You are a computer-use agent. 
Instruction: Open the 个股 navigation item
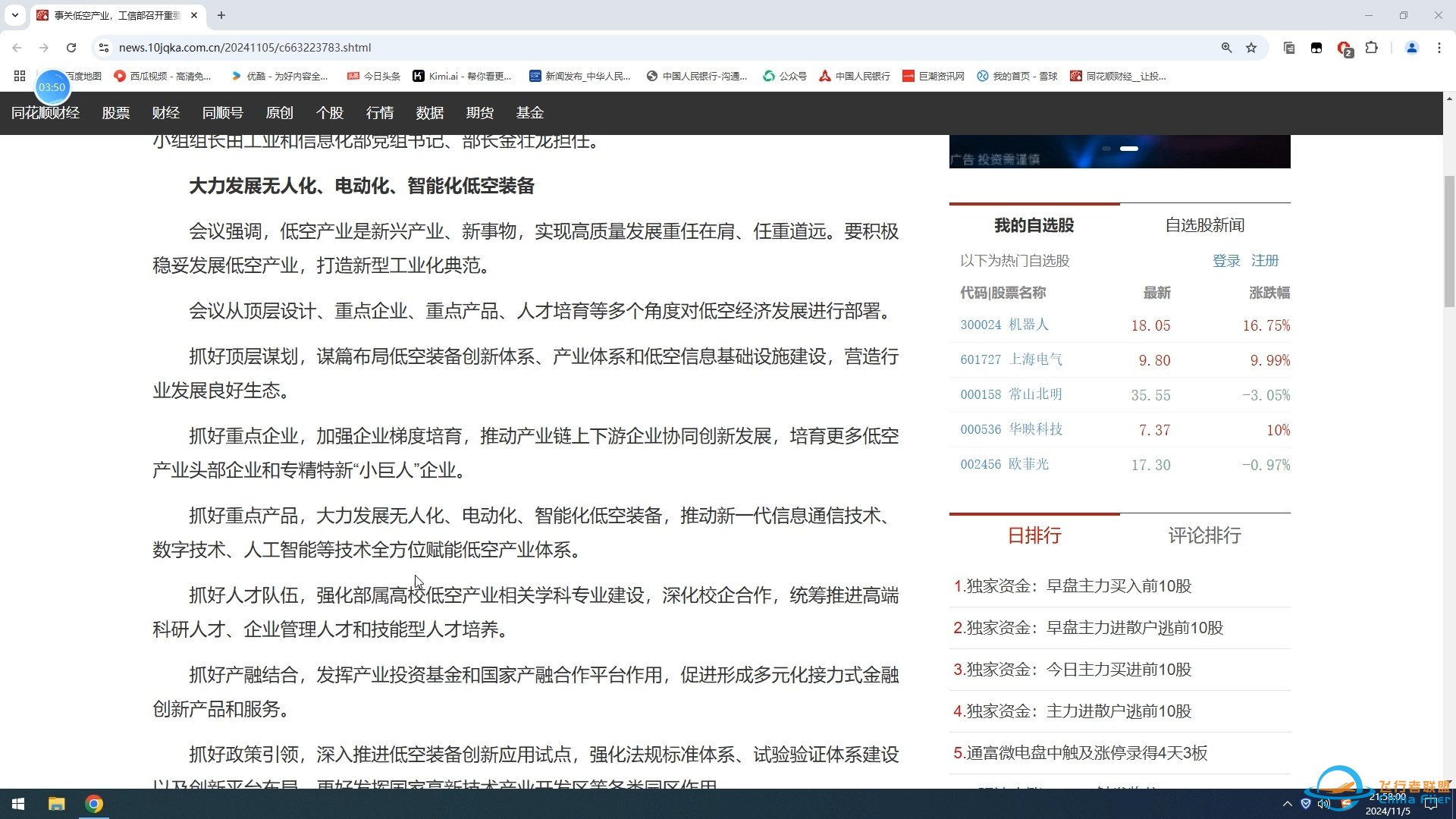point(330,113)
